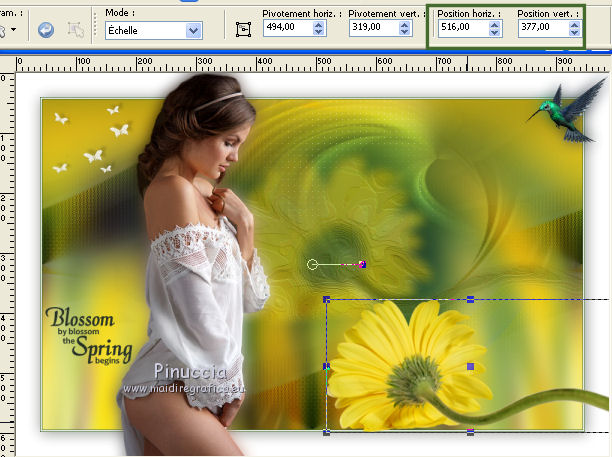Click the center pivot rectangle icon
The width and height of the screenshot is (612, 457).
[243, 29]
